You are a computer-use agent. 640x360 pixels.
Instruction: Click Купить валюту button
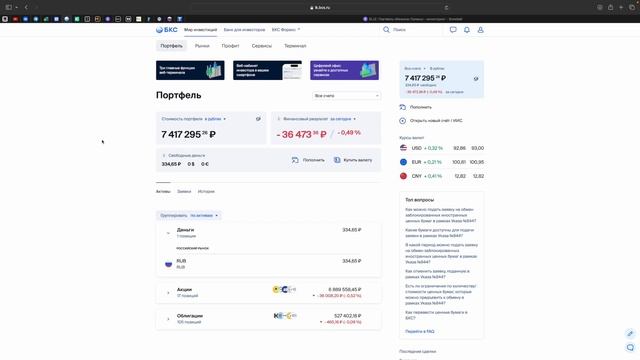coord(353,160)
